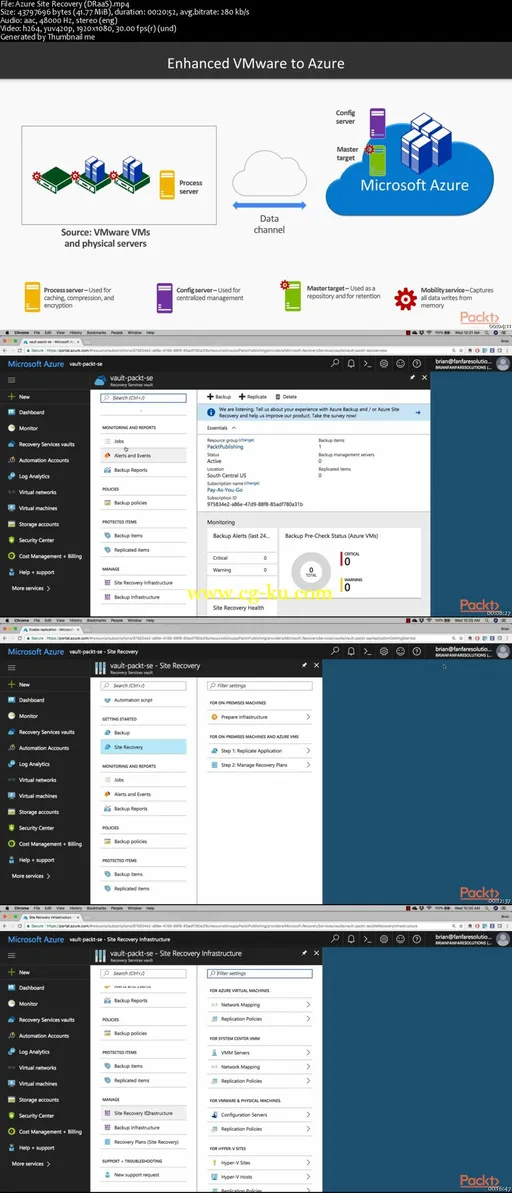Click the New plus in Site Recovery Infrastructure frame
This screenshot has height=1193, width=512.
point(11,972)
